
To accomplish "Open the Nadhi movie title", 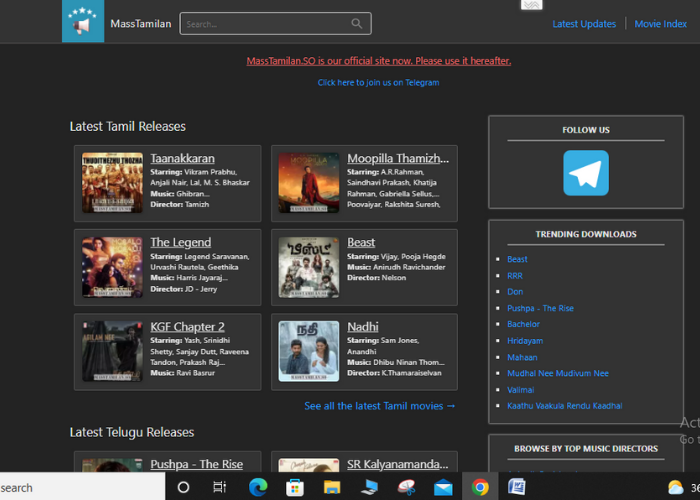I will tap(362, 326).
